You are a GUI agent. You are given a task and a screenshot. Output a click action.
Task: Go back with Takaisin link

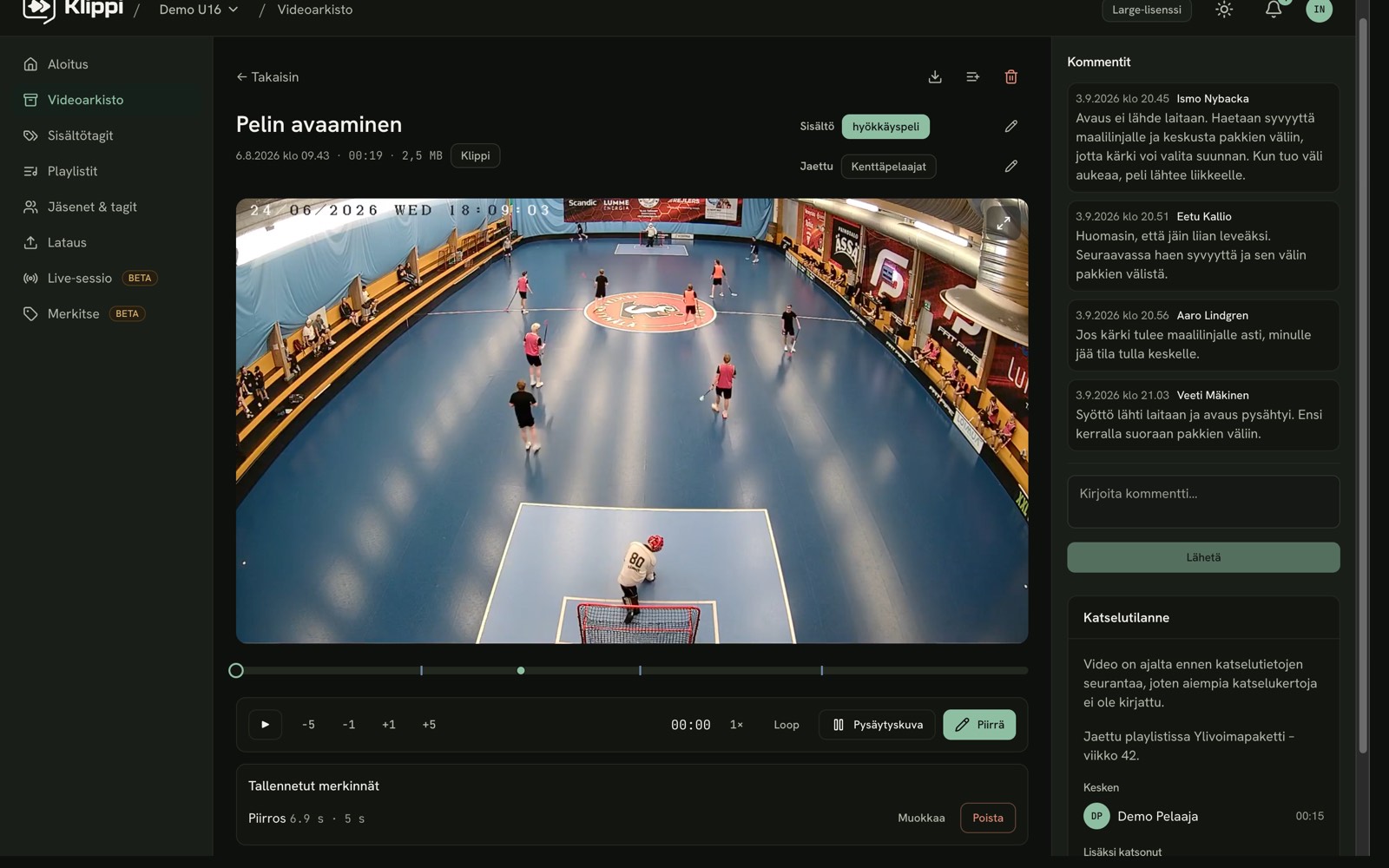tap(267, 76)
